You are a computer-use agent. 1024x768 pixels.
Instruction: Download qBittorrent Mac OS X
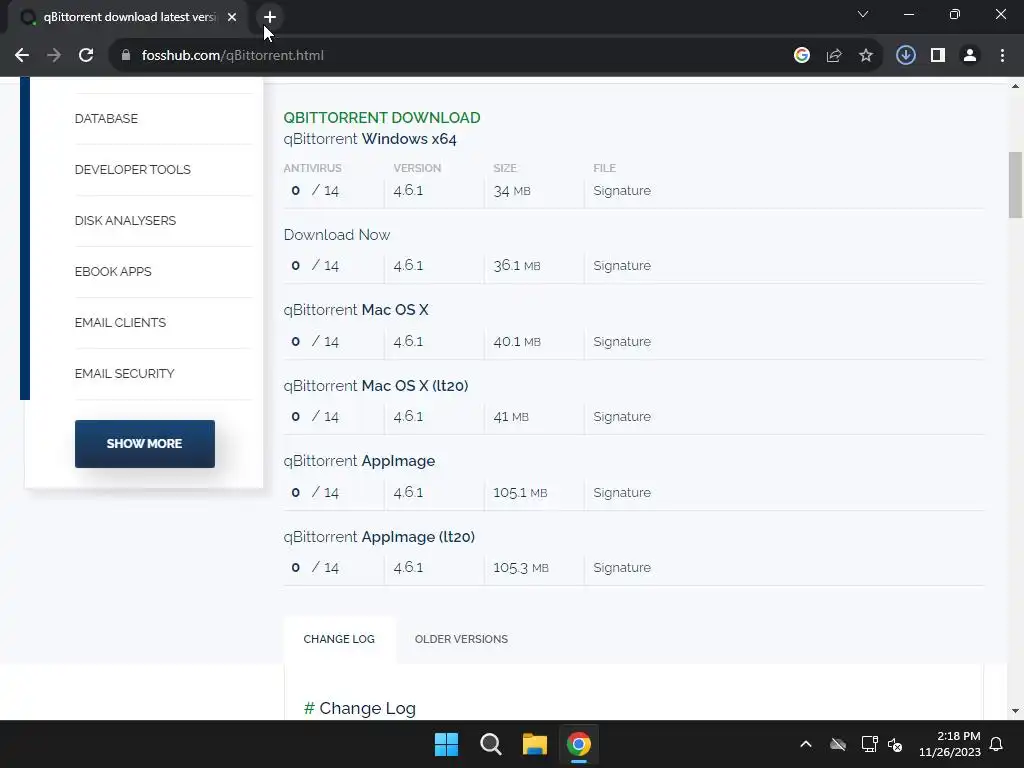[356, 310]
